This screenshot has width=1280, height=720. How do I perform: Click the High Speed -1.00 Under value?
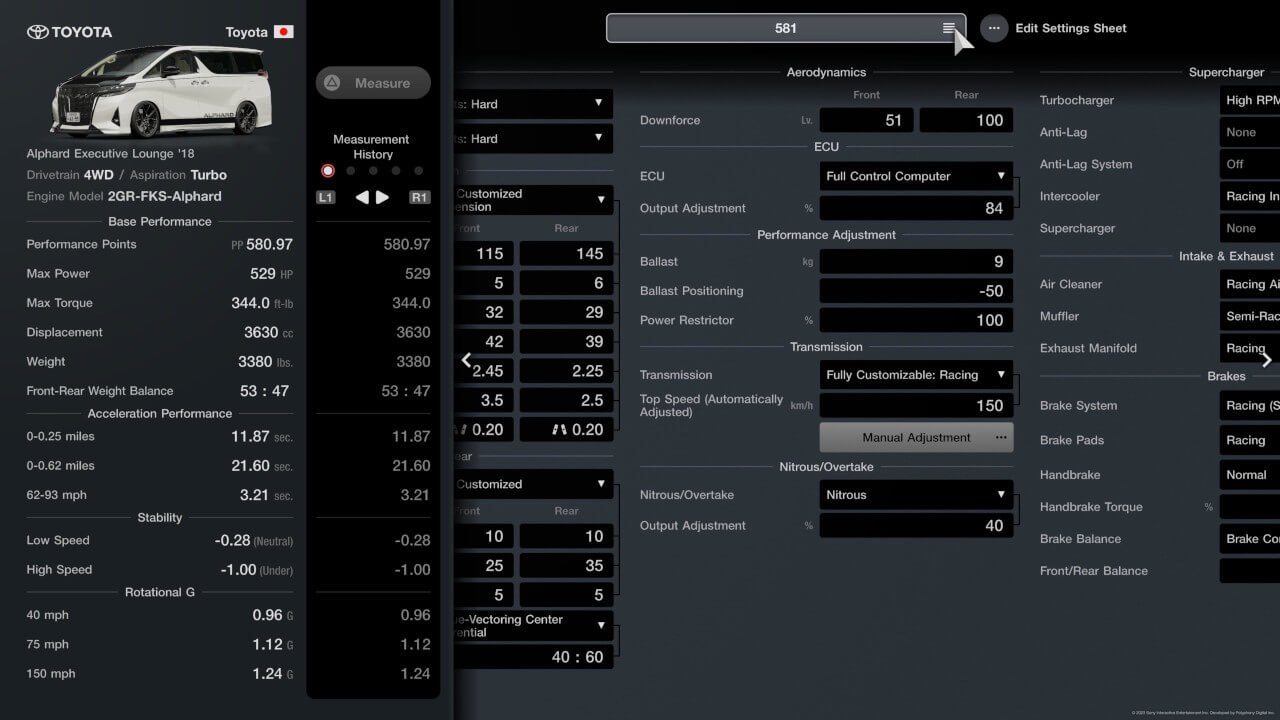pos(255,570)
